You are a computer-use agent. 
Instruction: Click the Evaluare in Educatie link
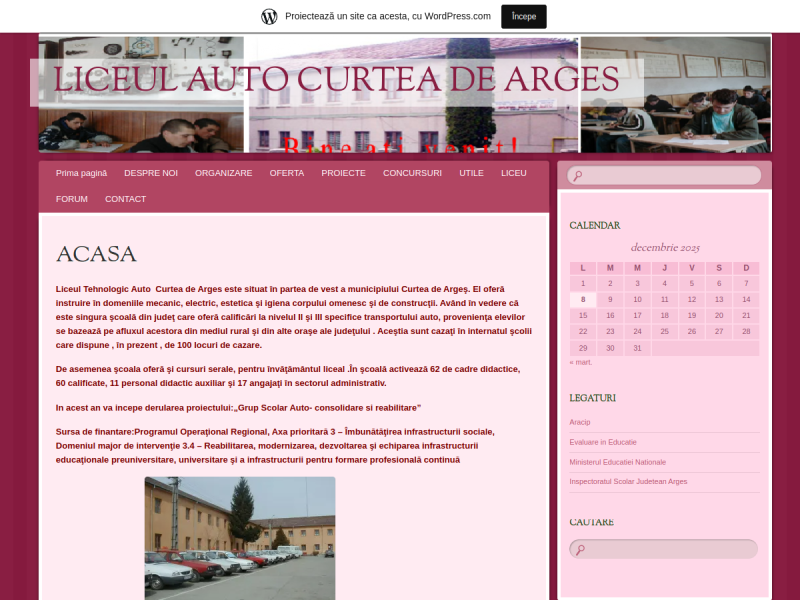603,441
